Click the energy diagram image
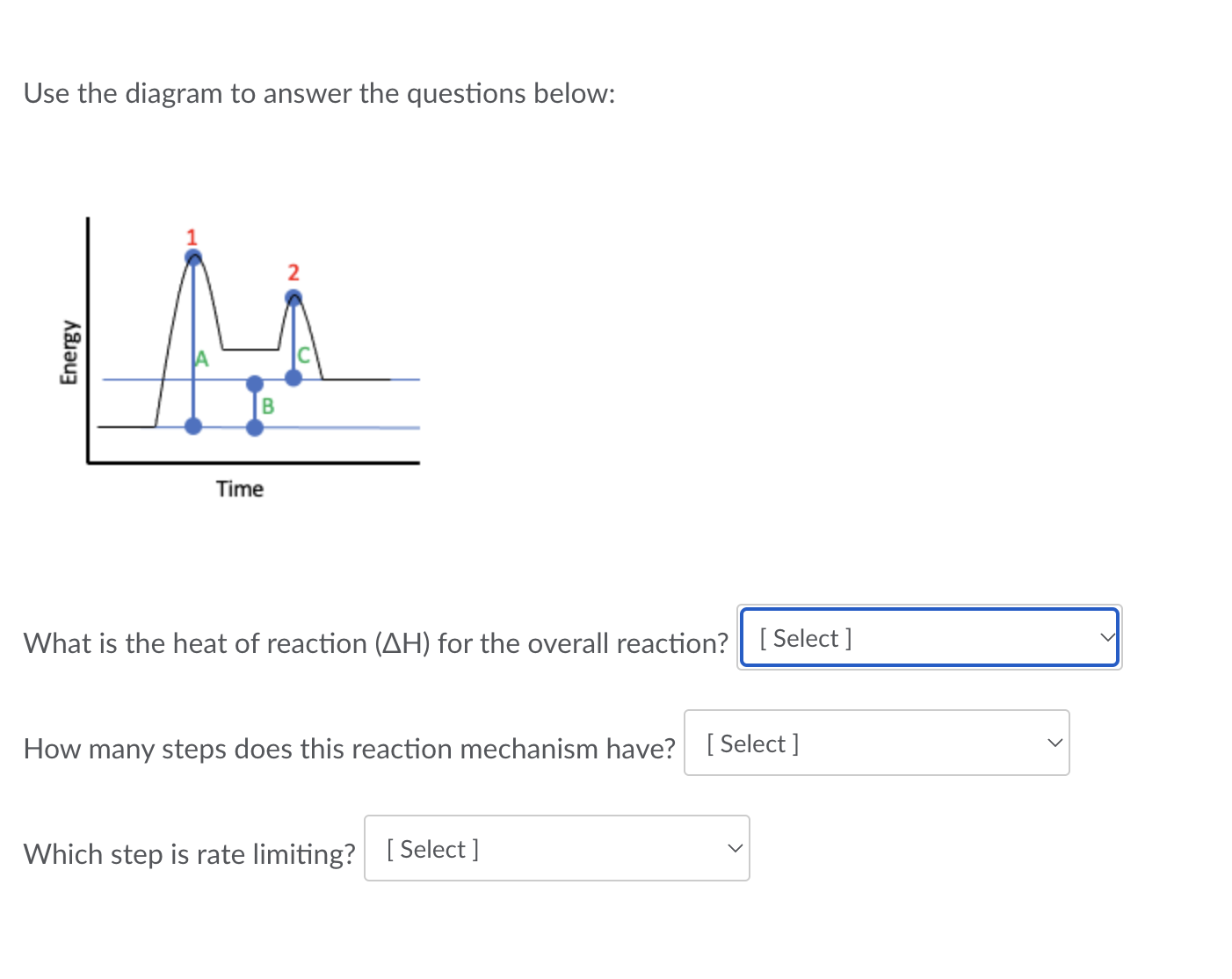 (x=239, y=359)
